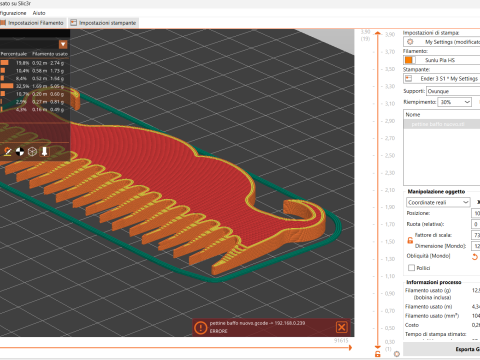This screenshot has height=360, width=480.
Task: Click the lock icon below the vertical layer slider
Action: point(378,354)
